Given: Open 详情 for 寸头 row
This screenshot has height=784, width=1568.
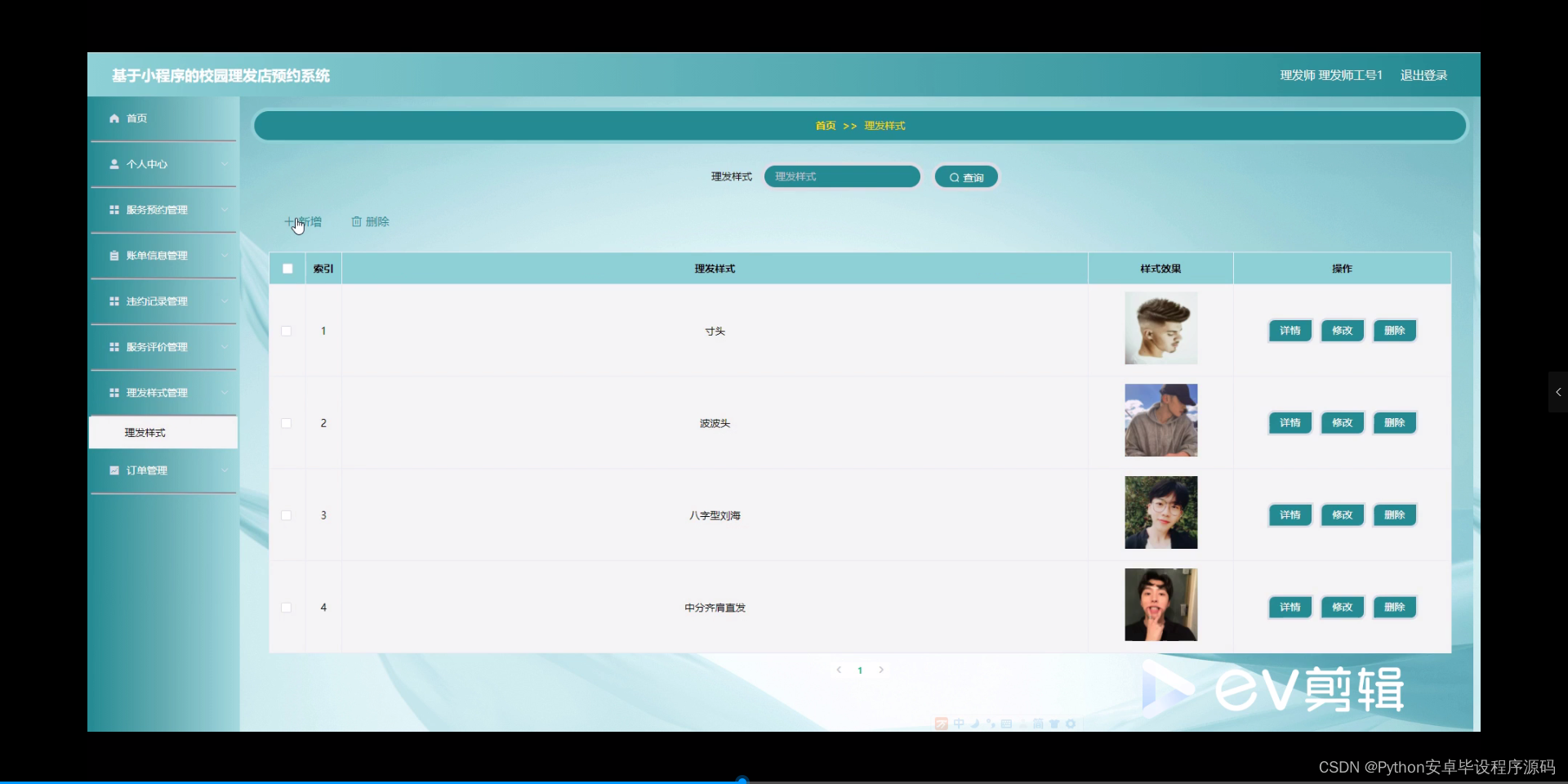Looking at the screenshot, I should tap(1290, 331).
